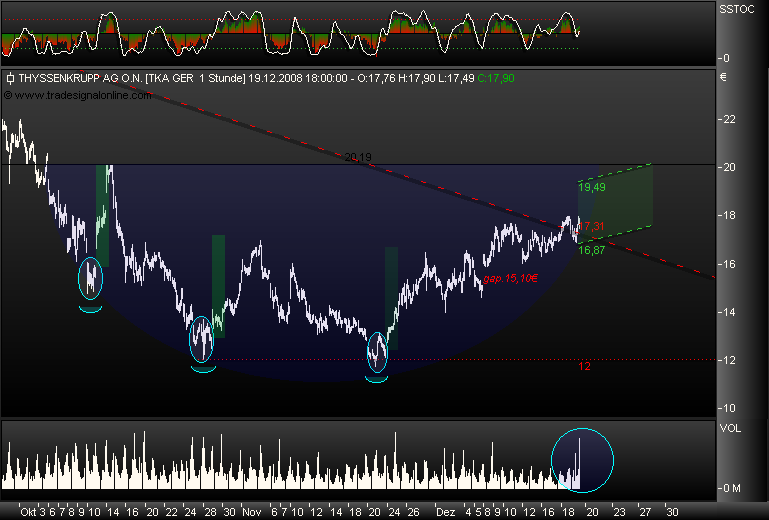
Task: Click the Dez label on the time axis
Action: (444, 511)
